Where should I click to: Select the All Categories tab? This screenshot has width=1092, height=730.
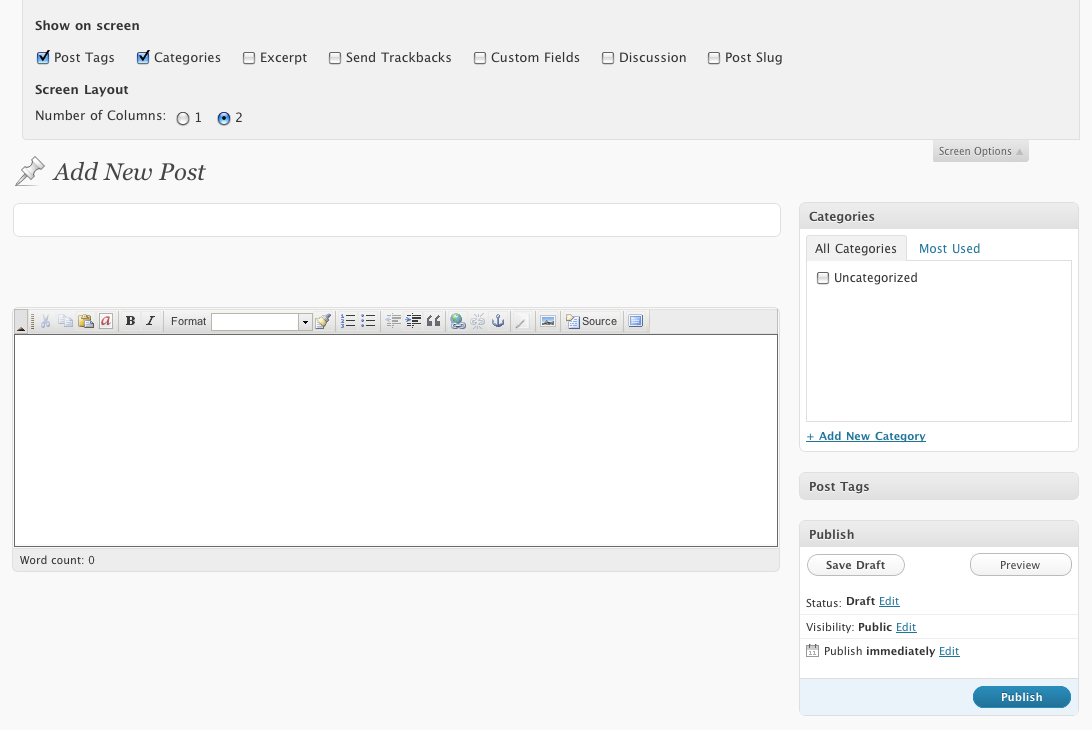click(855, 249)
